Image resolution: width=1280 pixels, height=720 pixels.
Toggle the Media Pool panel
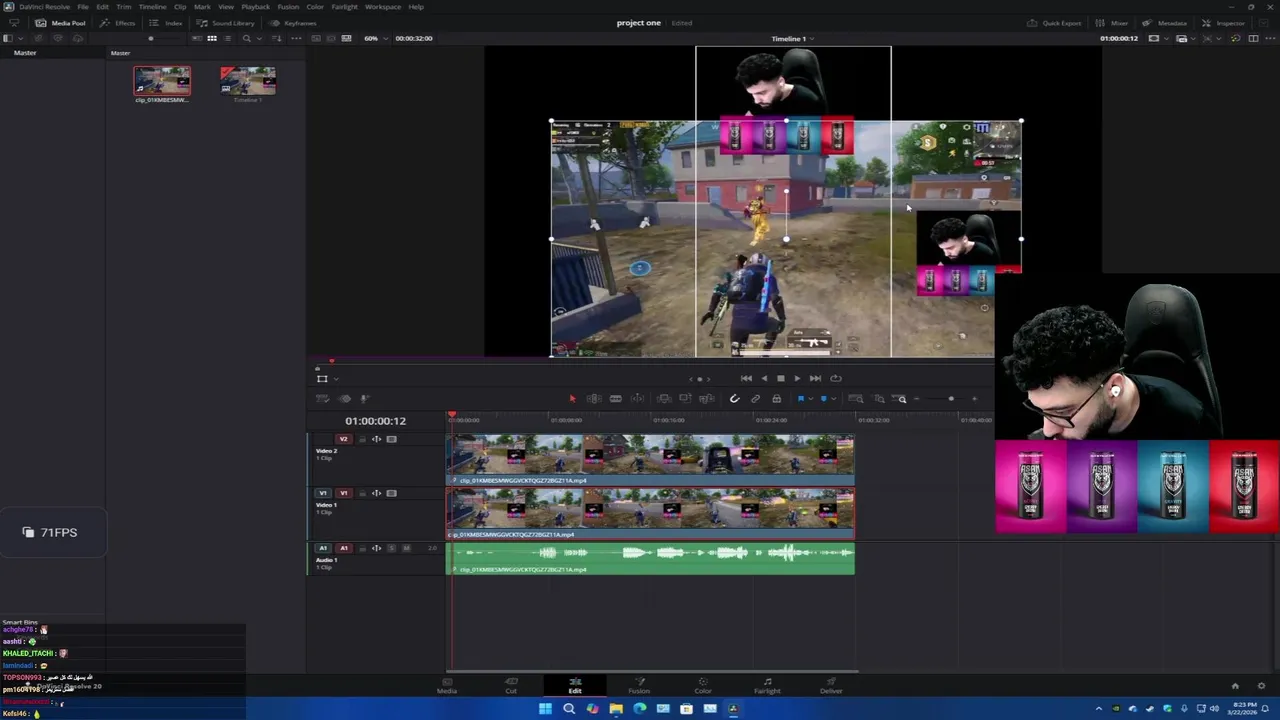[60, 23]
